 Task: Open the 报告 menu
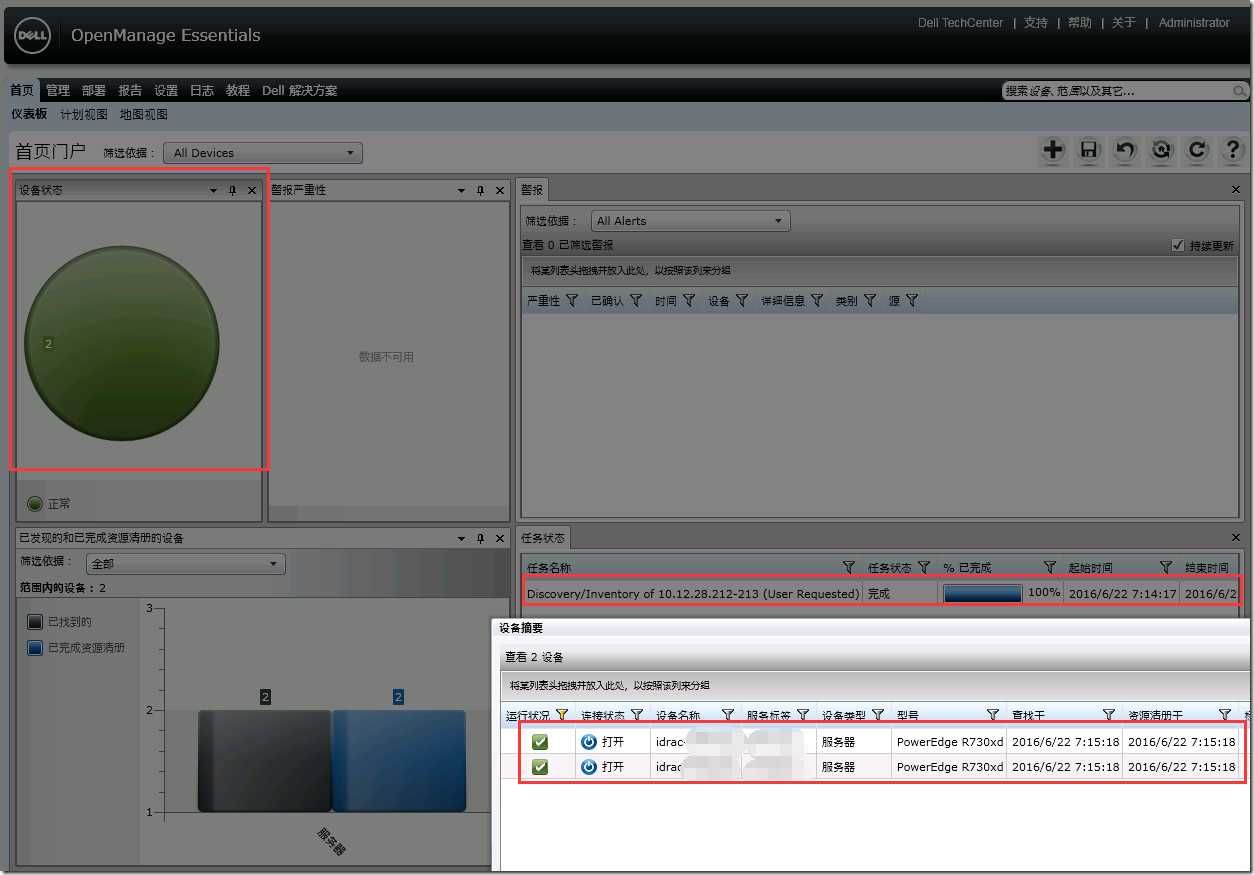coord(130,90)
